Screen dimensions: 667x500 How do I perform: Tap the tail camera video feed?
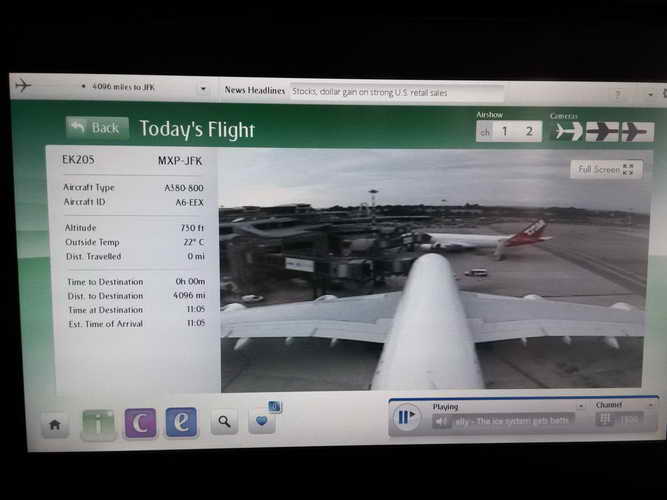(x=432, y=270)
